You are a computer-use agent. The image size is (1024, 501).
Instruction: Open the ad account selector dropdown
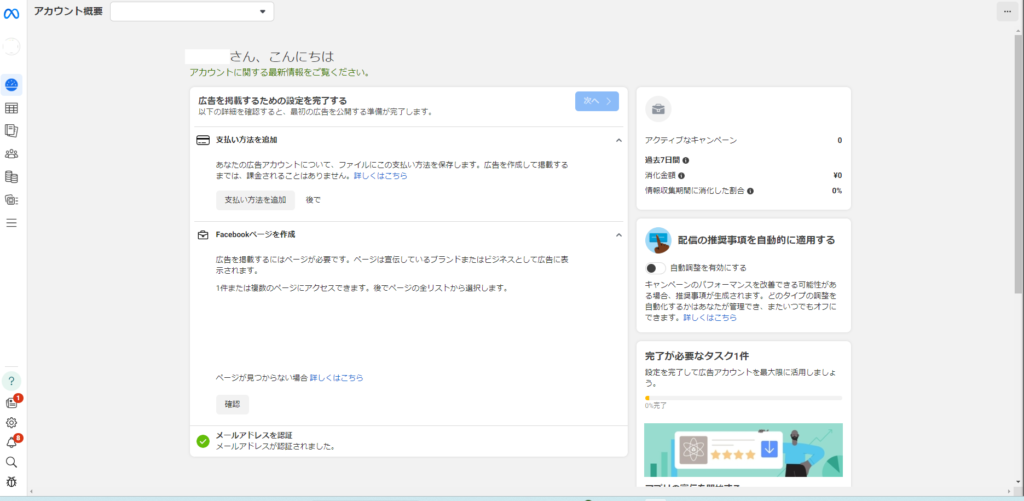pos(192,11)
